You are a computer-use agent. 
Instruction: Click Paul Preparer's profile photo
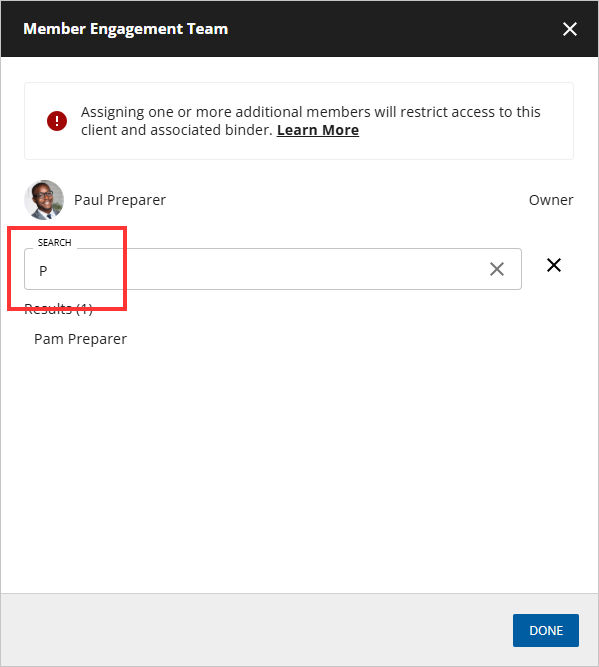[44, 200]
